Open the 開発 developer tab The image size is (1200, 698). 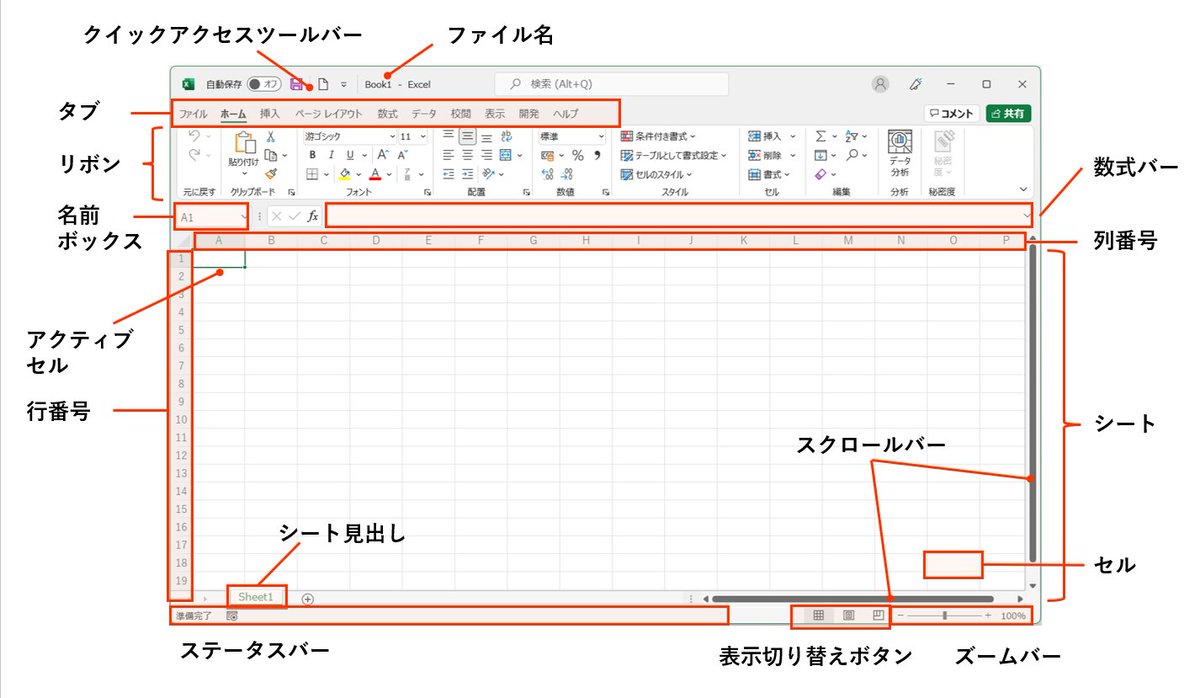[x=529, y=114]
